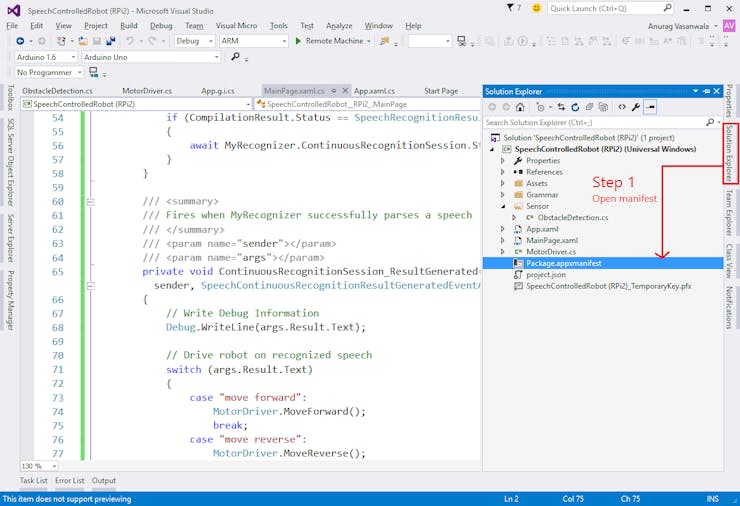Open the File menu

[12, 25]
